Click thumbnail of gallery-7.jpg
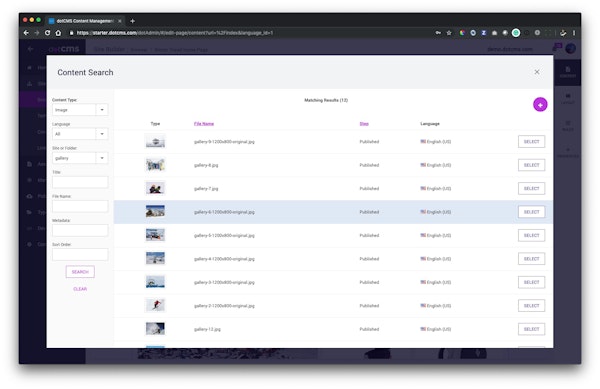Screen dimensions: 600x389 click(155, 189)
